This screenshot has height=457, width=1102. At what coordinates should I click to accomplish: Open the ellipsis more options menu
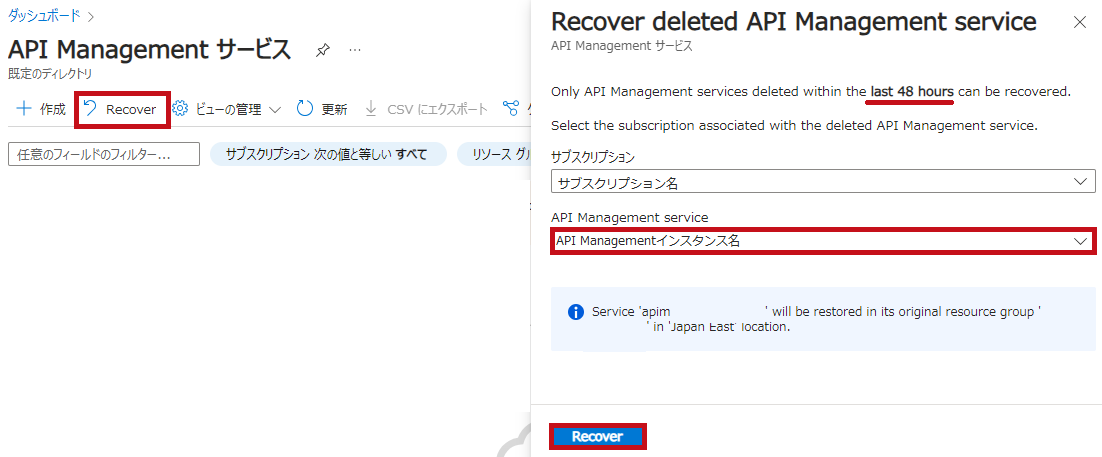coord(355,51)
